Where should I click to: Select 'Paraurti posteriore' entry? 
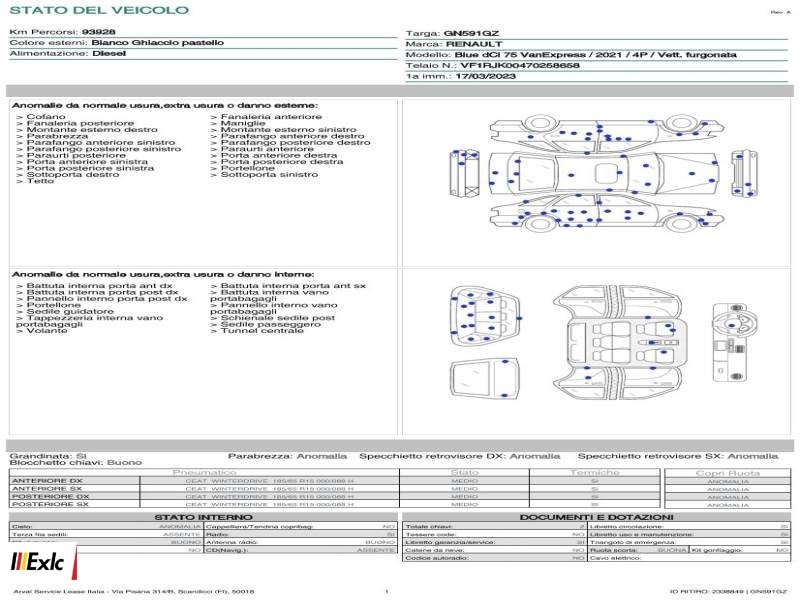click(76, 155)
